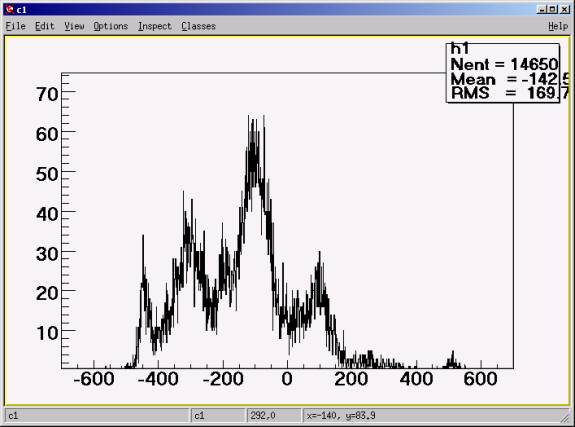Viewport: 575px width, 427px height.
Task: Open the Classes menu
Action: (x=198, y=26)
